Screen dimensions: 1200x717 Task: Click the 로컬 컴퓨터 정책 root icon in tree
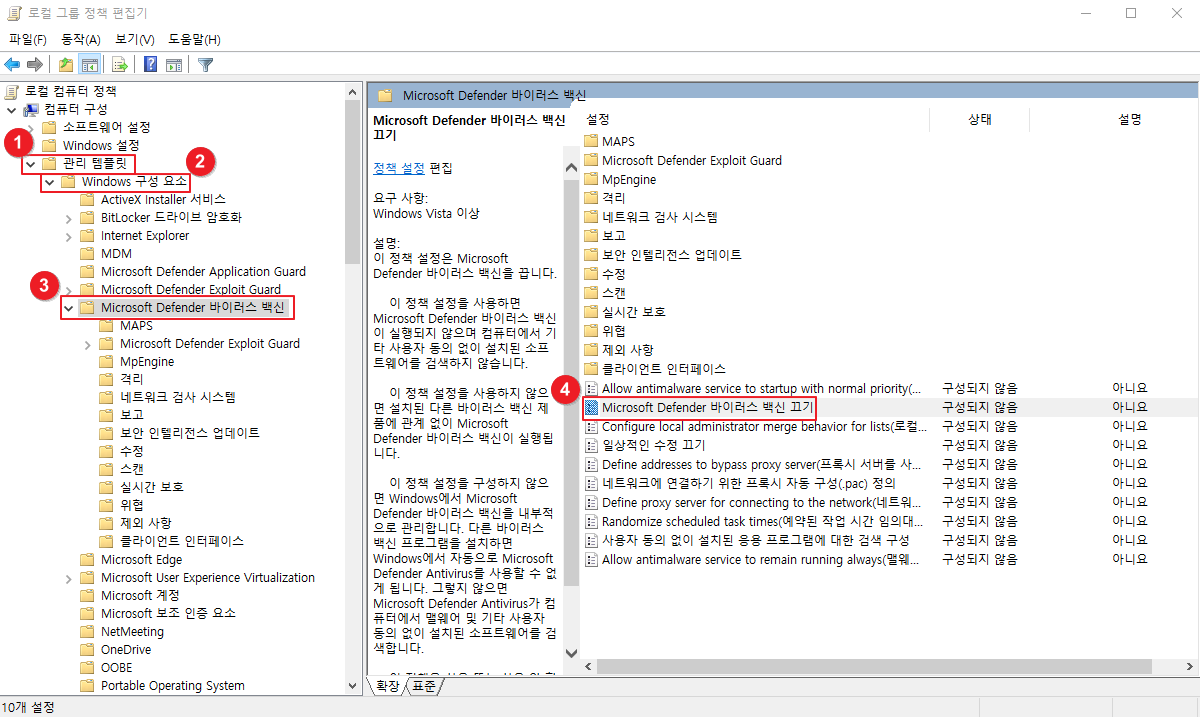[12, 91]
